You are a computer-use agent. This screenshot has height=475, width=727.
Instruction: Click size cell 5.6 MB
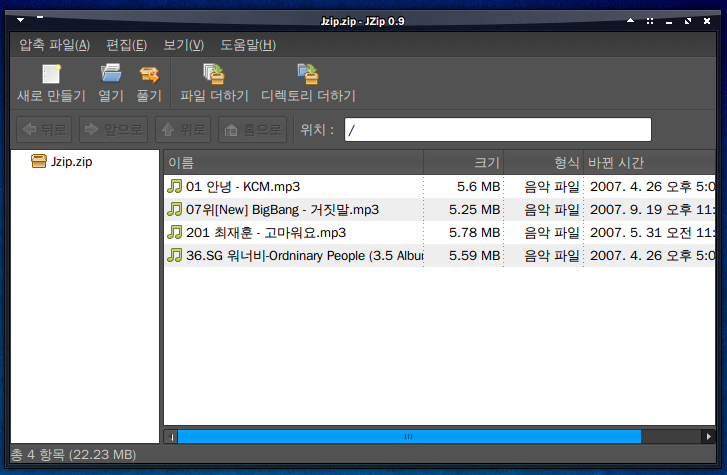(x=478, y=186)
